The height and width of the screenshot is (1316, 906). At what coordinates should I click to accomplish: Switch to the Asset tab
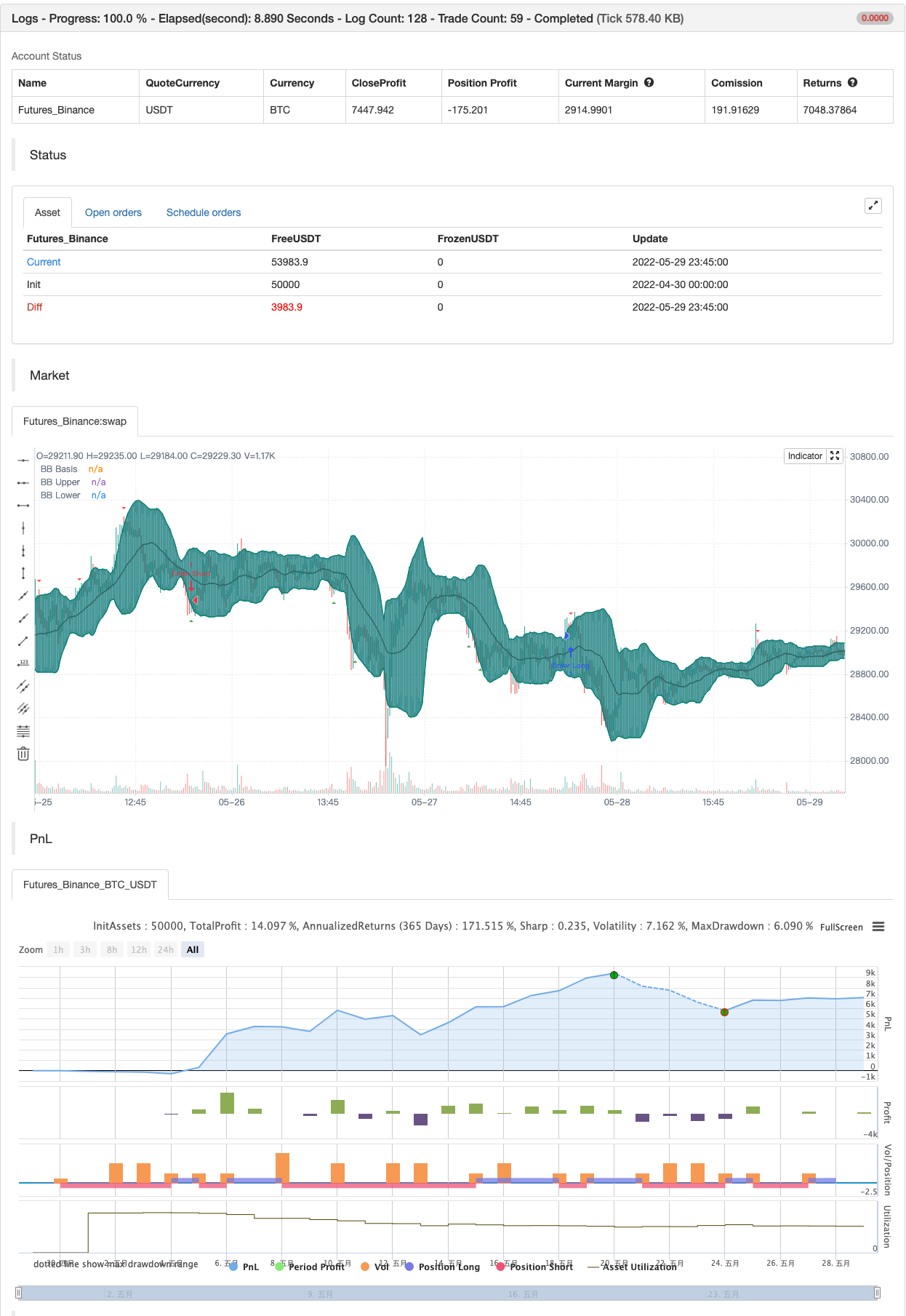click(47, 212)
